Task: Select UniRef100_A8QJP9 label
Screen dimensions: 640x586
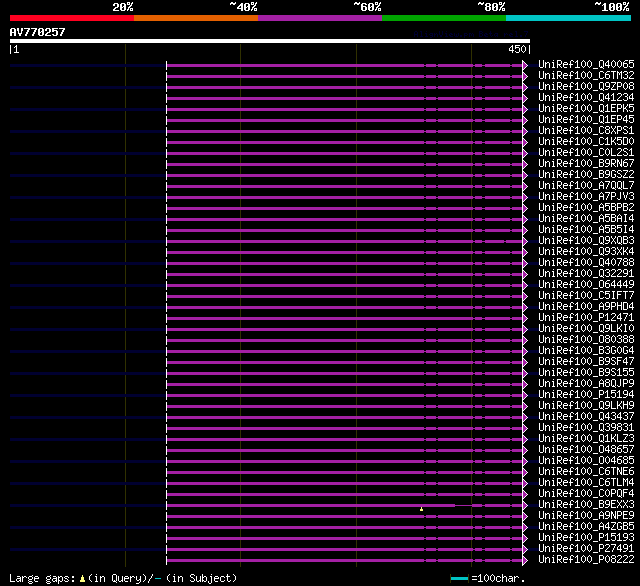Action: click(x=586, y=384)
